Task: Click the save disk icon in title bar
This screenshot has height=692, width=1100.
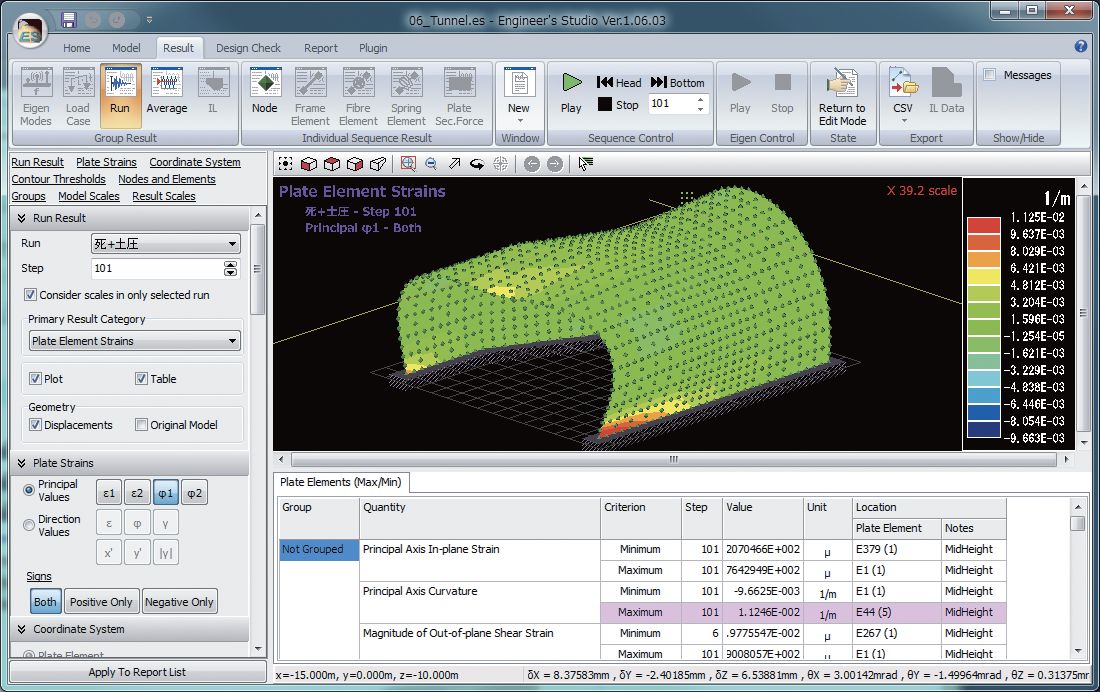Action: 68,20
